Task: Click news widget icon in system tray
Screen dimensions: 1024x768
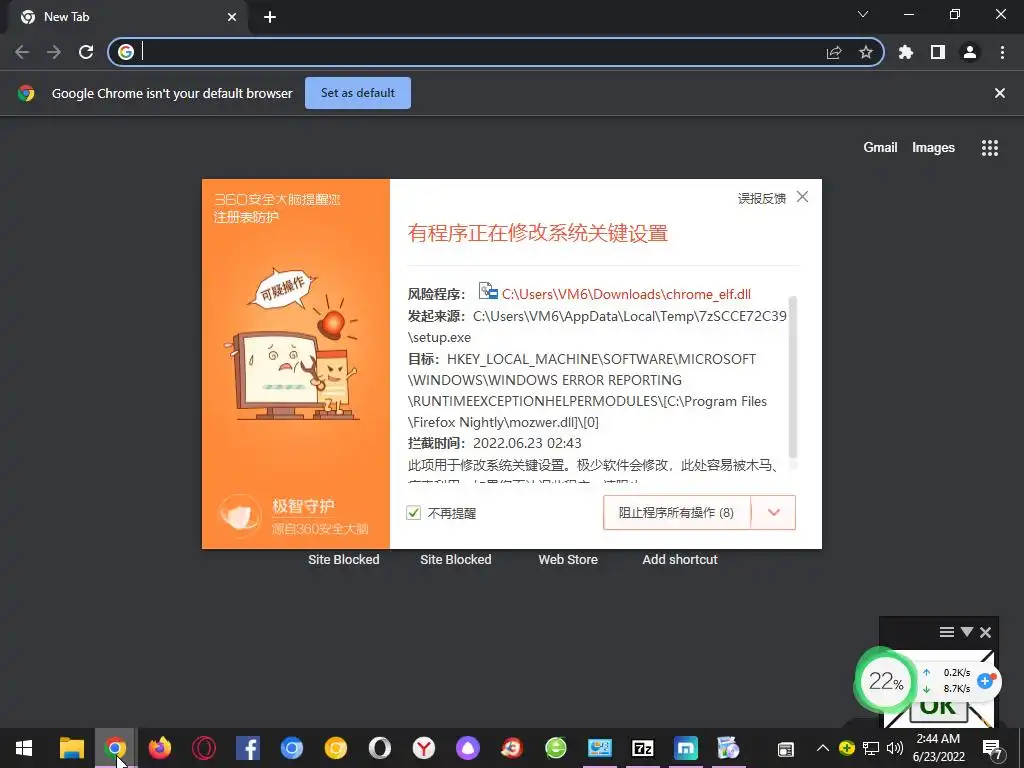Action: 786,750
